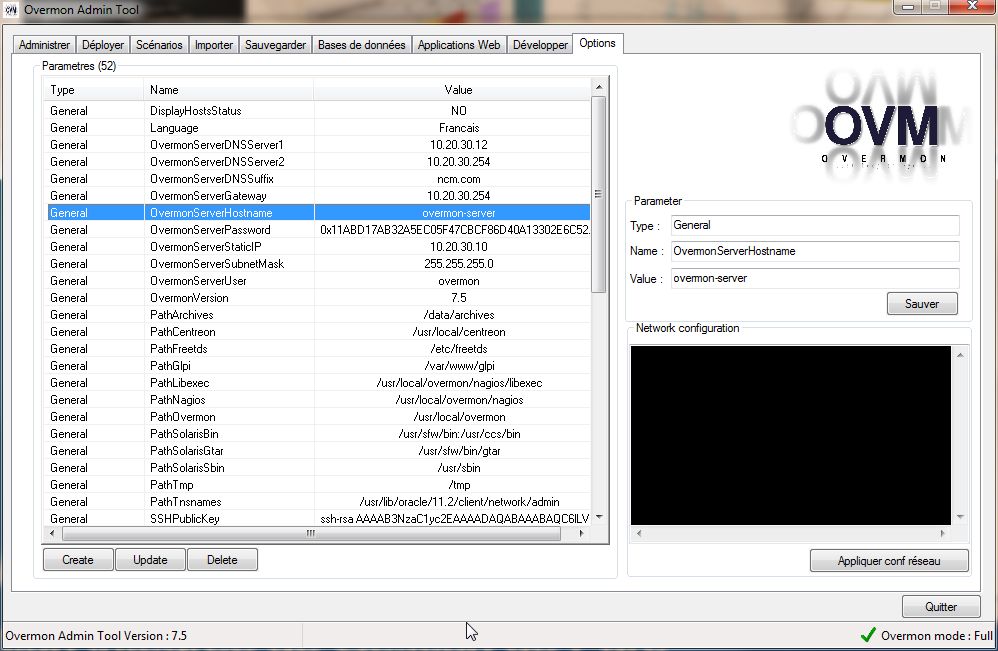
Task: Select the OvermonServerPassword row
Action: 320,230
